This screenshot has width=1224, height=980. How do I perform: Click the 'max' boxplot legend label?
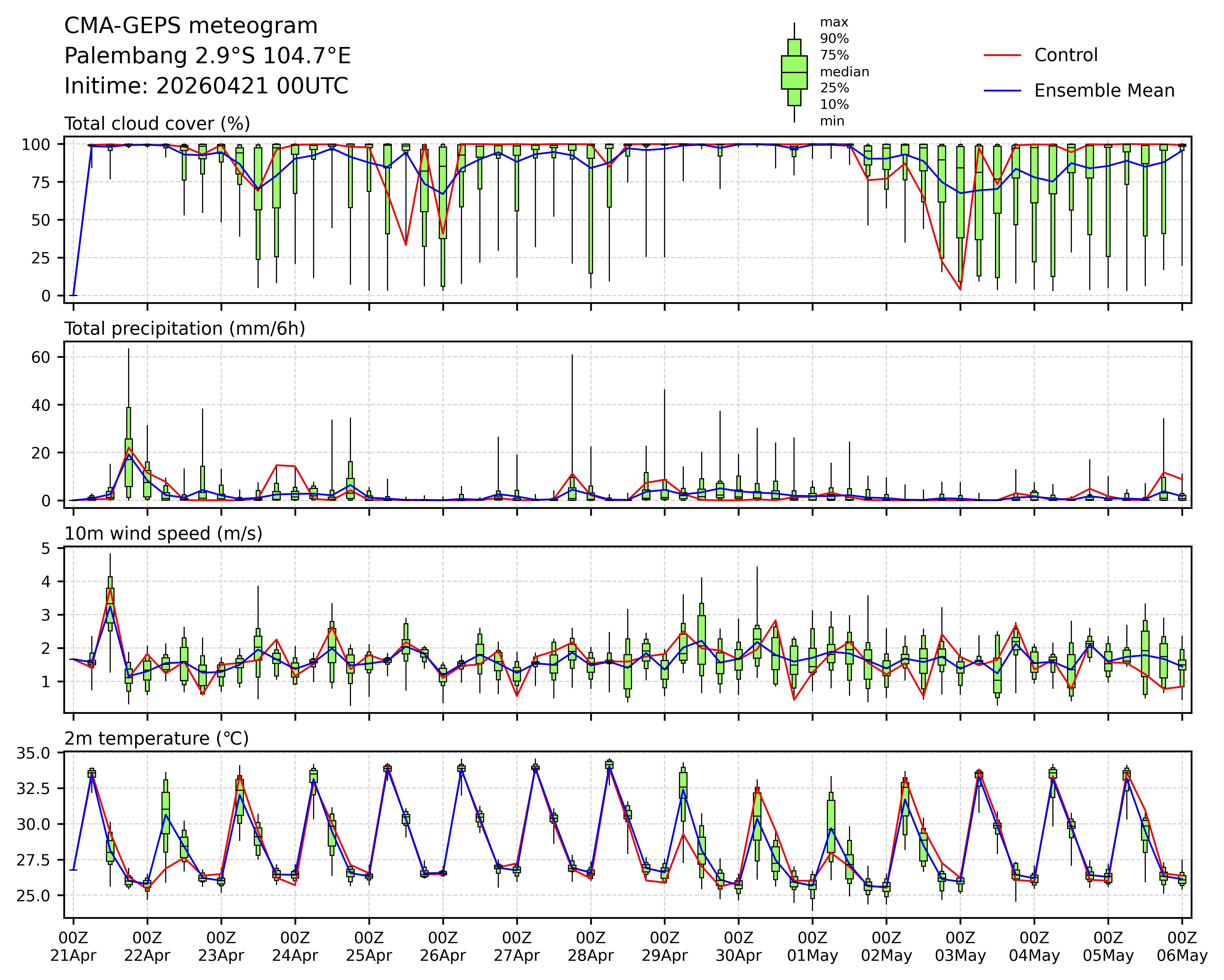(x=834, y=23)
